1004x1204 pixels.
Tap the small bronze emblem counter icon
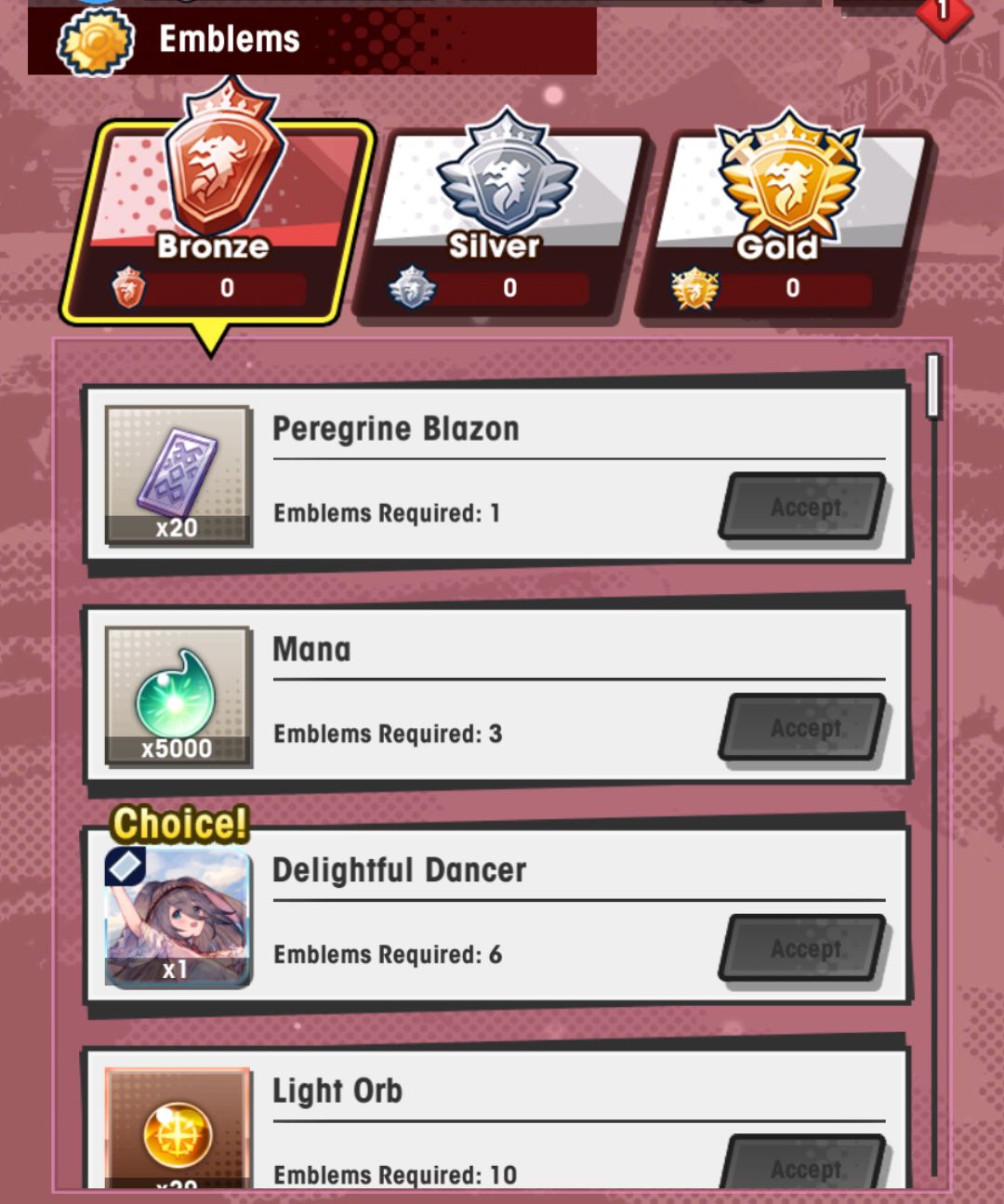(128, 287)
